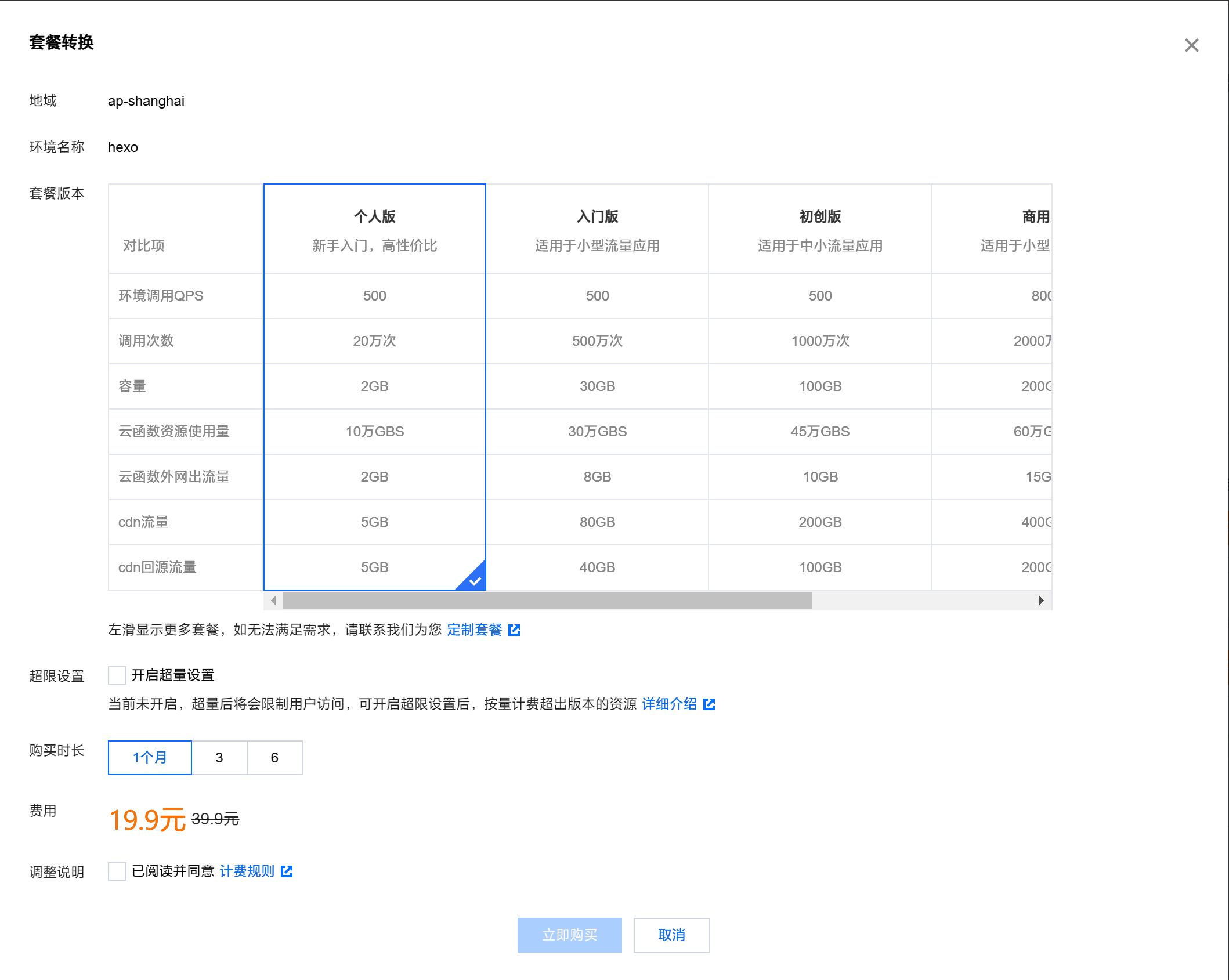Click the 8GB cell in 入门版
Viewport: 1229px width, 980px height.
pyautogui.click(x=597, y=477)
